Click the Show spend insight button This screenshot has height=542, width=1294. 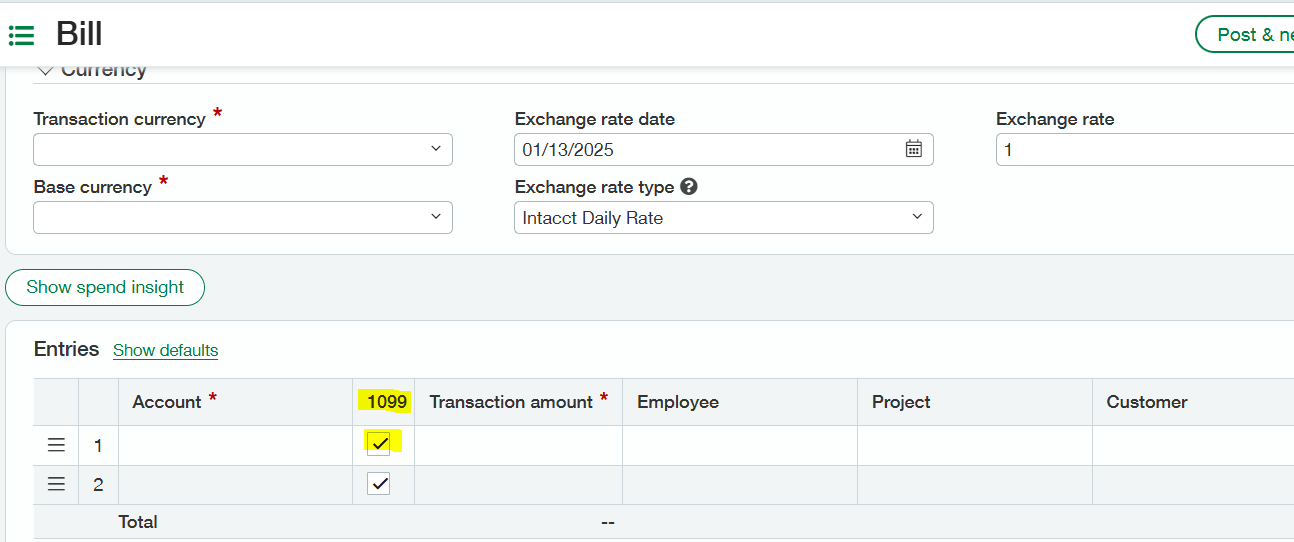(105, 287)
